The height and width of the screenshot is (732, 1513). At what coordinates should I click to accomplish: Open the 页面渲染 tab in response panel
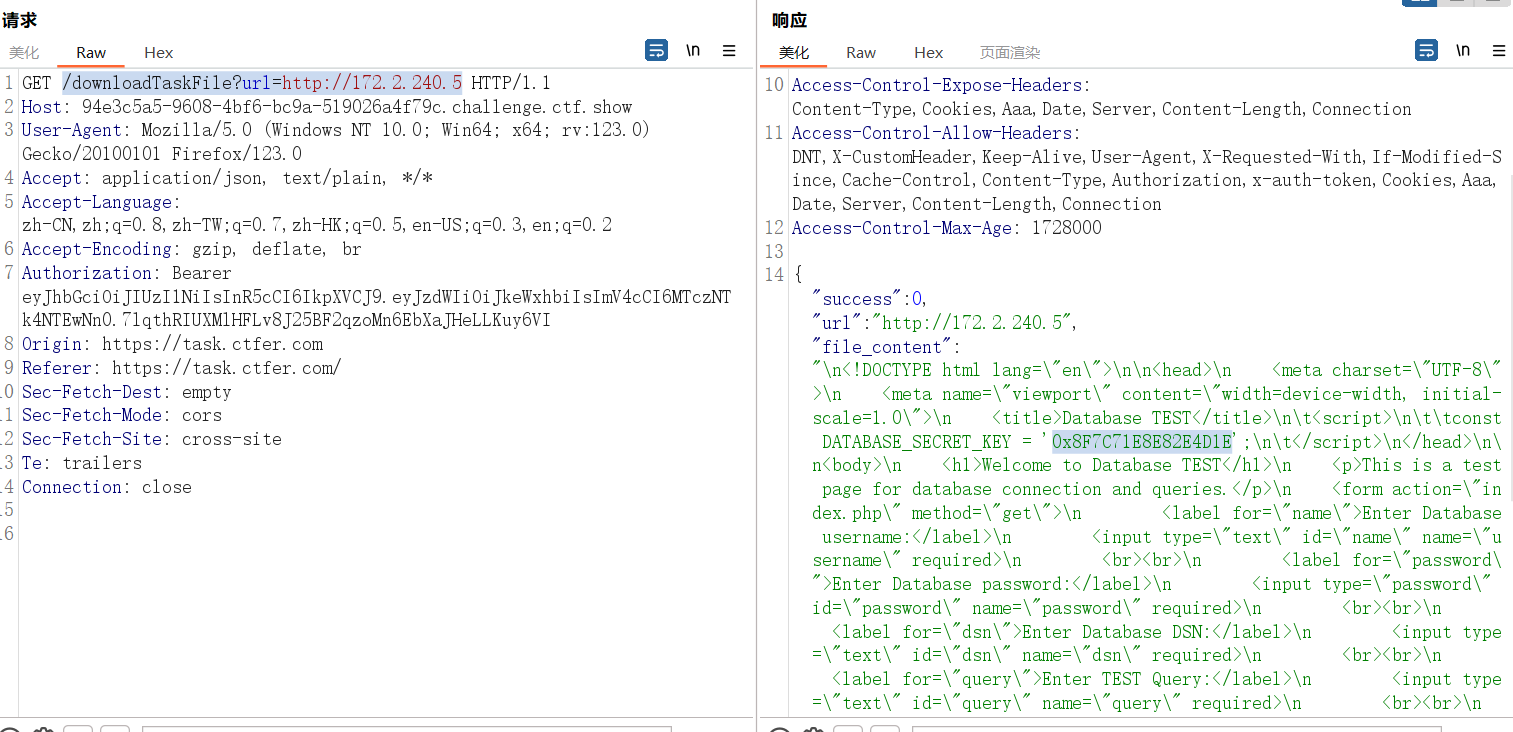click(1010, 53)
